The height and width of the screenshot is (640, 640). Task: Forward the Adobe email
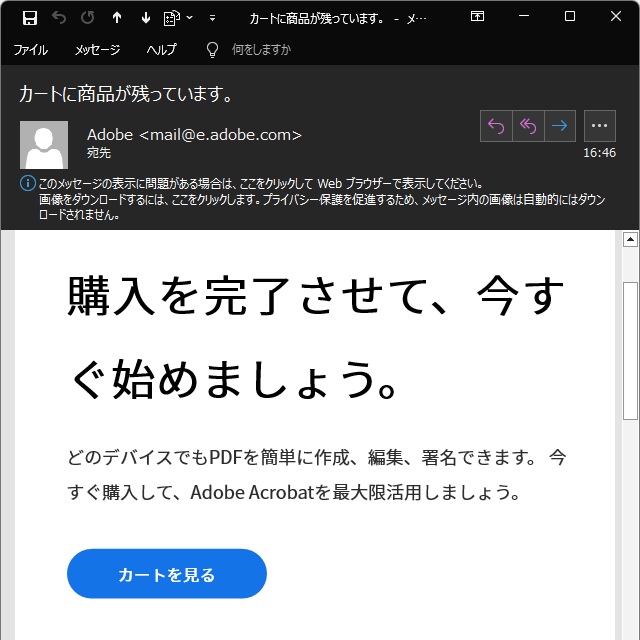click(560, 126)
